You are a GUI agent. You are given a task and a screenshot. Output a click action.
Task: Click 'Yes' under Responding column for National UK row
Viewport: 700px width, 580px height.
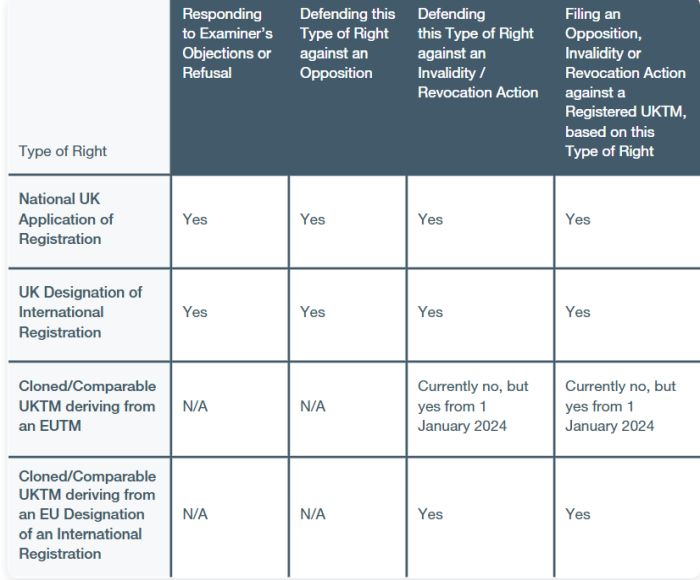[x=195, y=219]
